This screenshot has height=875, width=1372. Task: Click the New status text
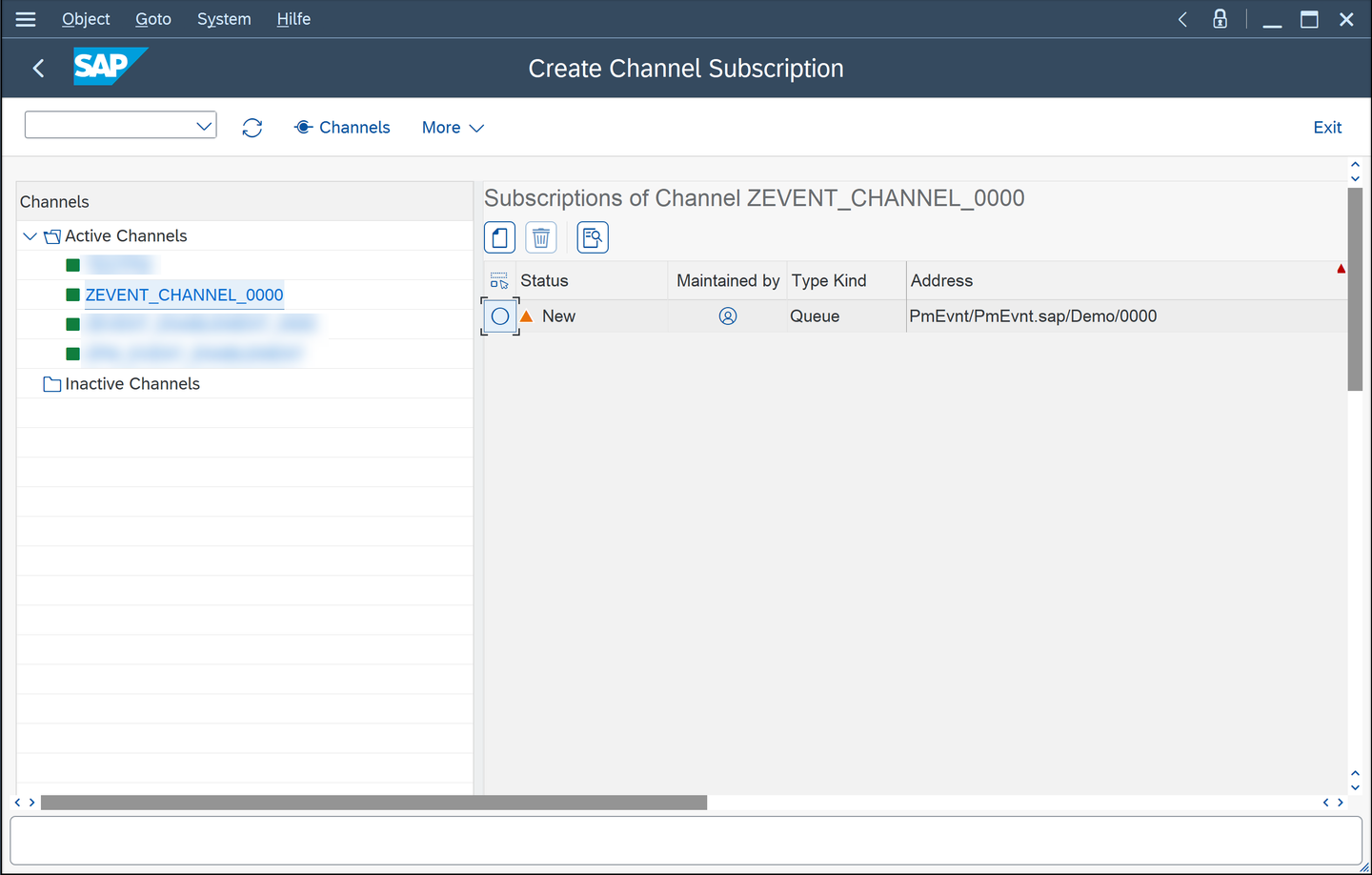[558, 316]
